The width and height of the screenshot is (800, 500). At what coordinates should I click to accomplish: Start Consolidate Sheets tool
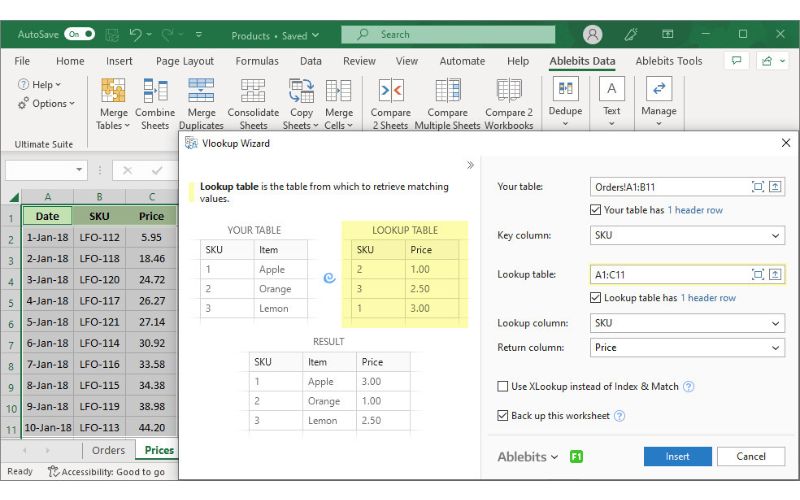(253, 104)
